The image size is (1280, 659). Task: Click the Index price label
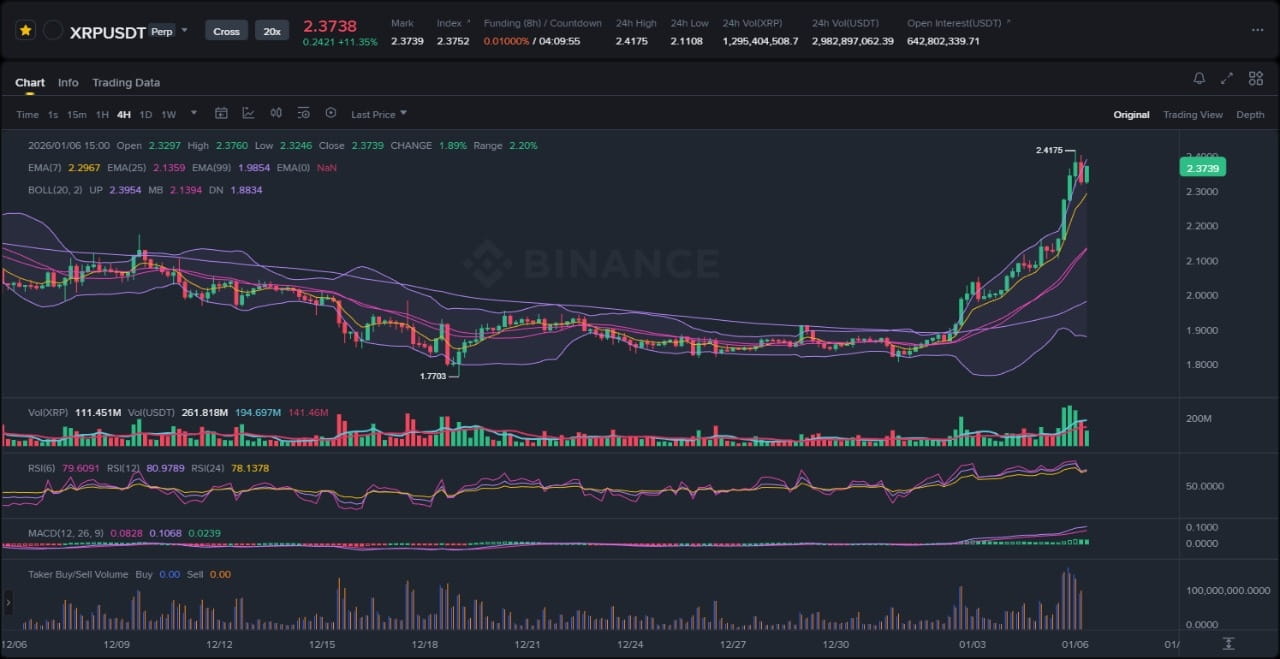[449, 23]
